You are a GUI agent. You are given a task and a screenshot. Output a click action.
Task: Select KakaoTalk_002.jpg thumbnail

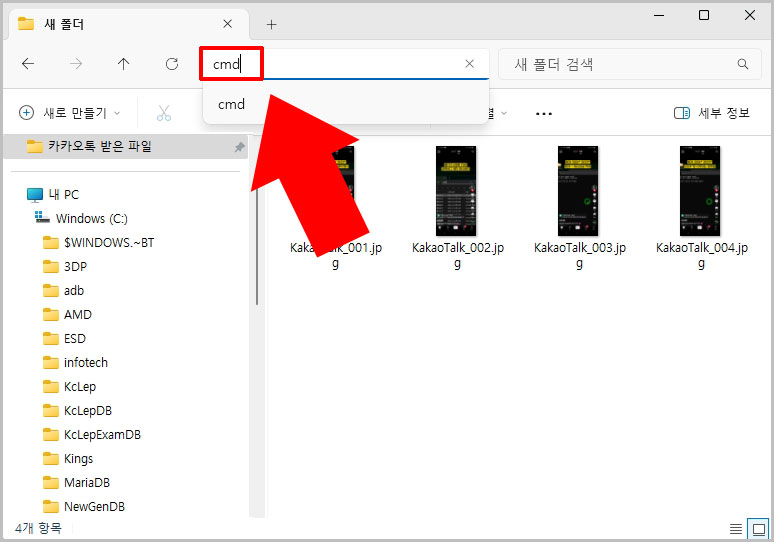(x=456, y=191)
